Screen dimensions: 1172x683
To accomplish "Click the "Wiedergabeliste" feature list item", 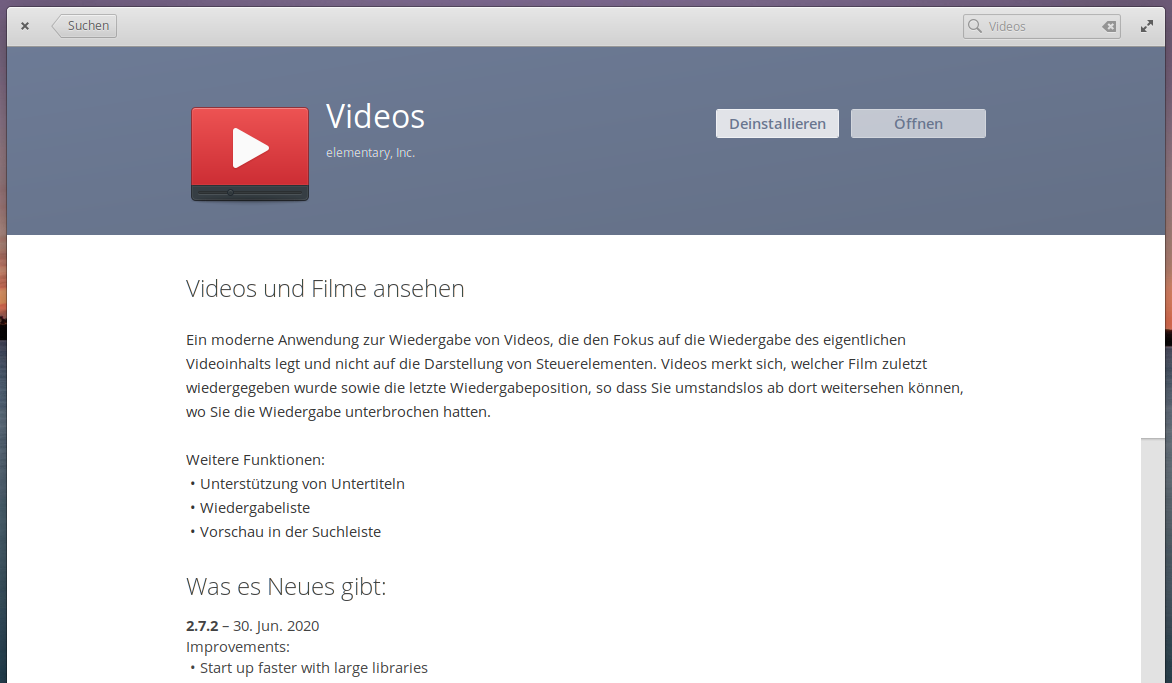I will (x=255, y=508).
